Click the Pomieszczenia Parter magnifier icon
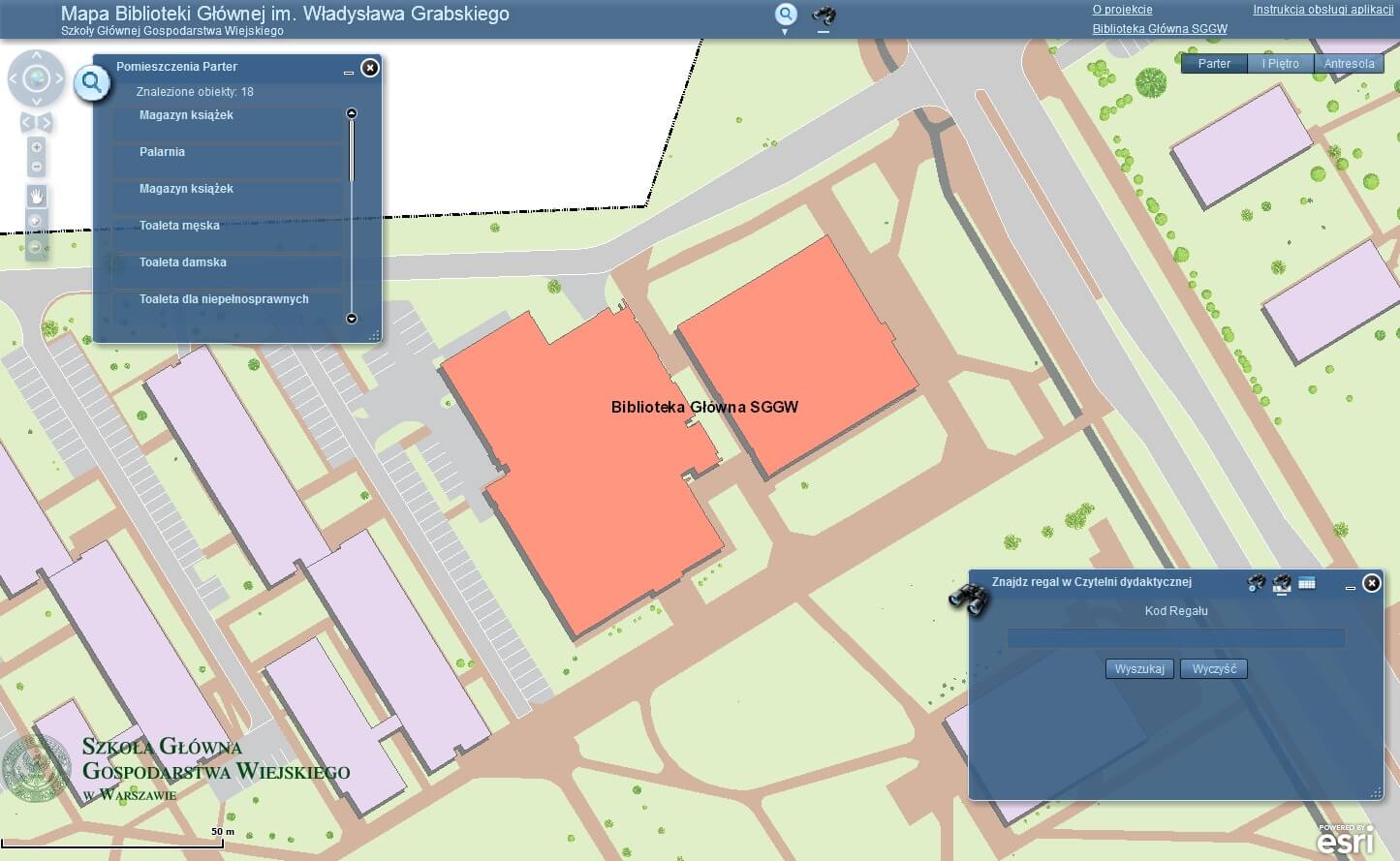This screenshot has width=1400, height=861. [92, 82]
